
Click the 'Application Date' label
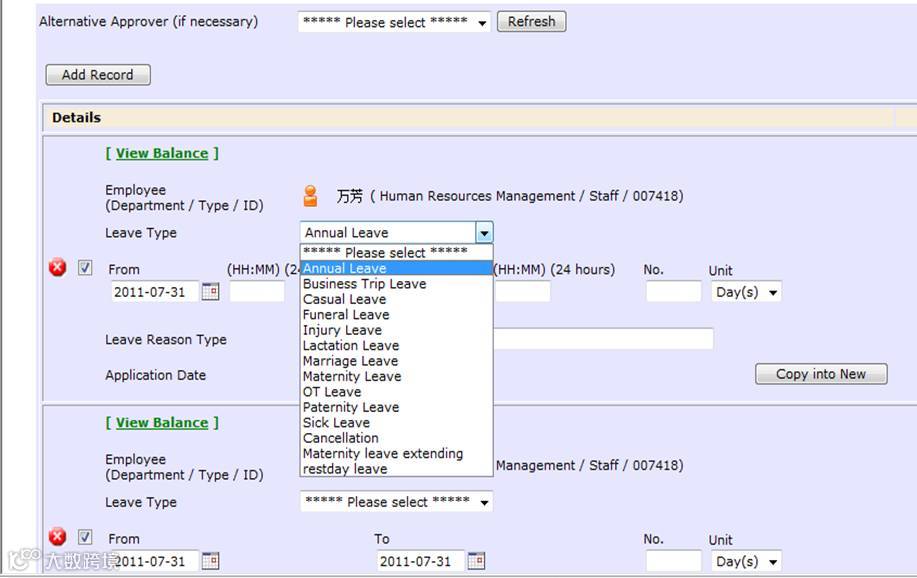156,375
